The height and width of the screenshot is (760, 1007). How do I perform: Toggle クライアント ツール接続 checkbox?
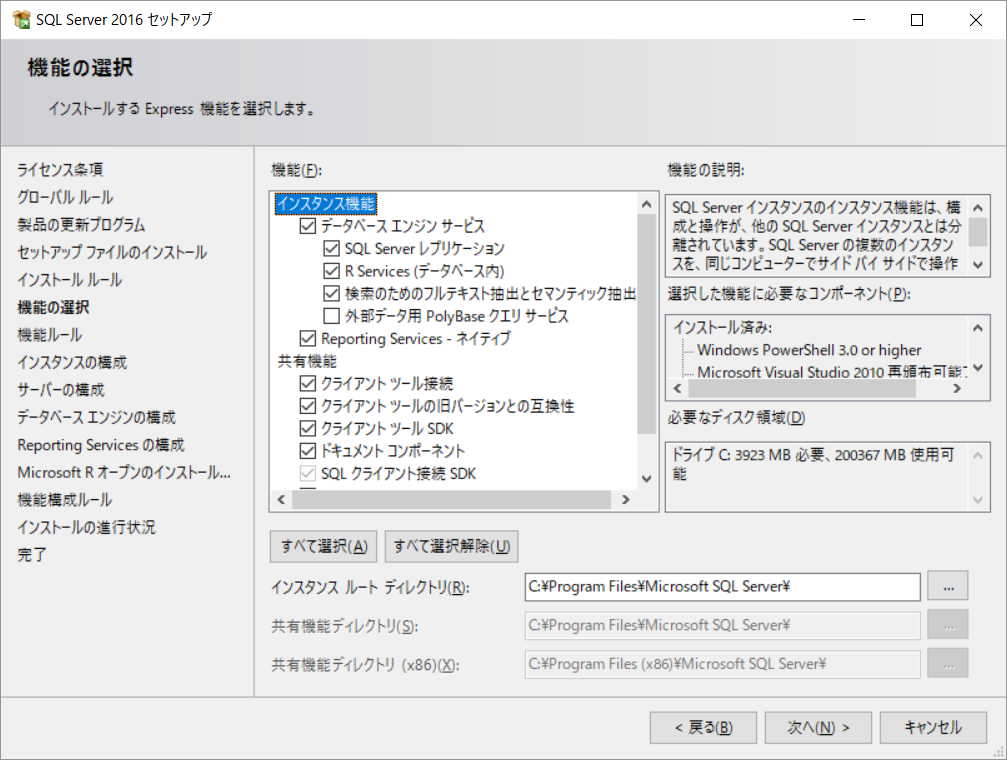pos(308,384)
